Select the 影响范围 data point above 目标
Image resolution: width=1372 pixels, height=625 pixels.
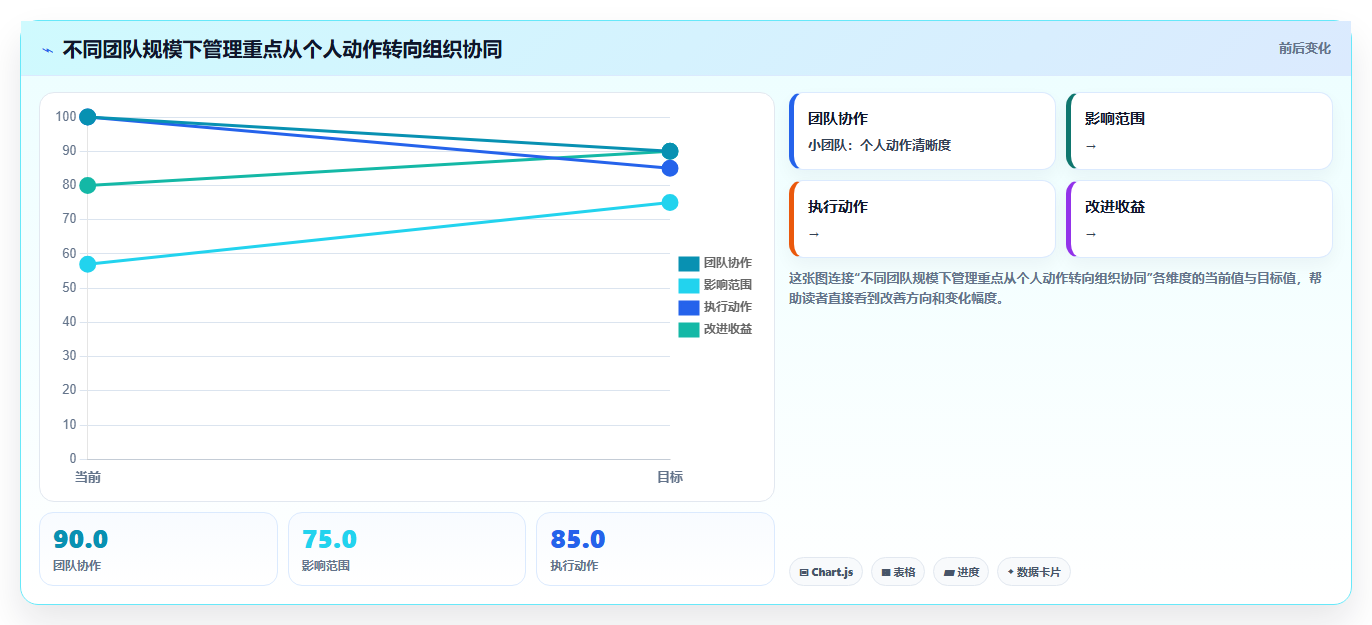point(670,202)
